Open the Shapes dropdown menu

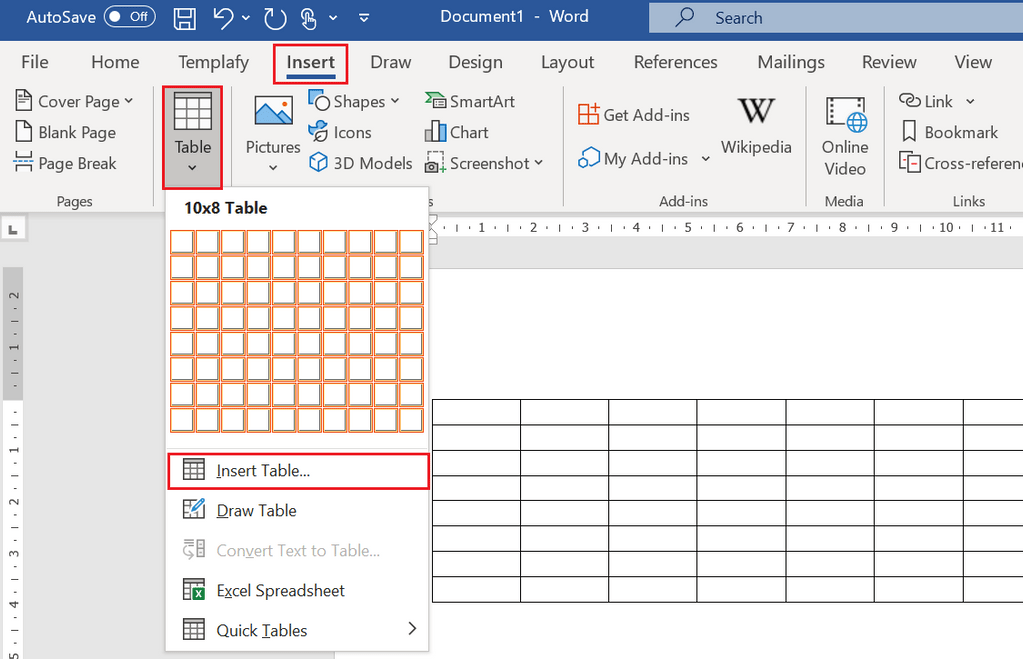[x=394, y=101]
